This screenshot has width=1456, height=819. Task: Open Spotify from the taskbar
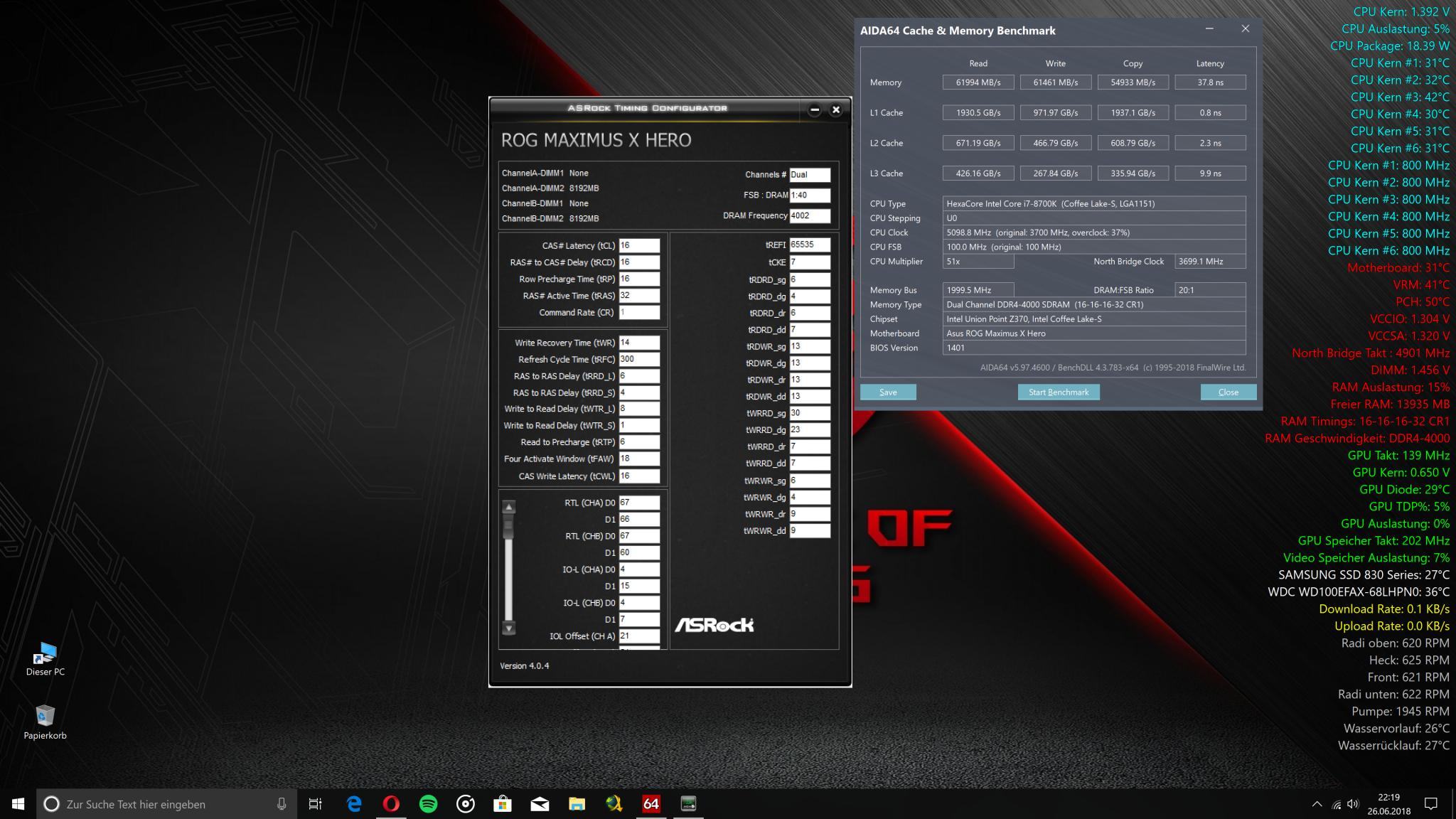(428, 804)
